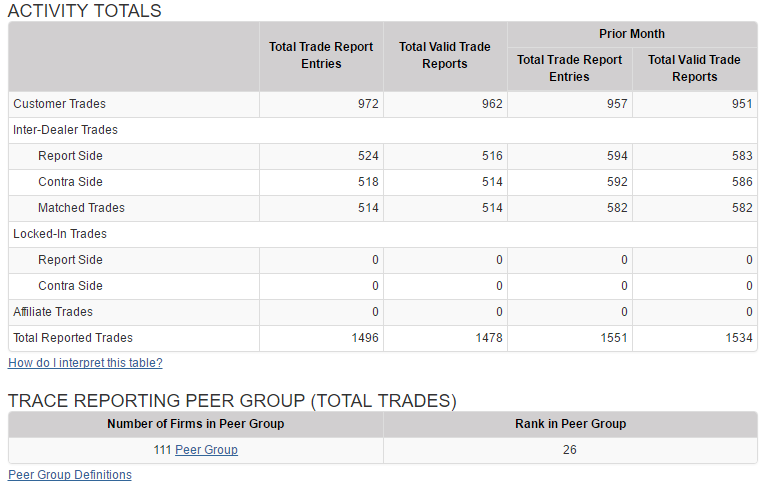The image size is (770, 487).
Task: Click the Locked-In Trades row label
Action: point(60,234)
